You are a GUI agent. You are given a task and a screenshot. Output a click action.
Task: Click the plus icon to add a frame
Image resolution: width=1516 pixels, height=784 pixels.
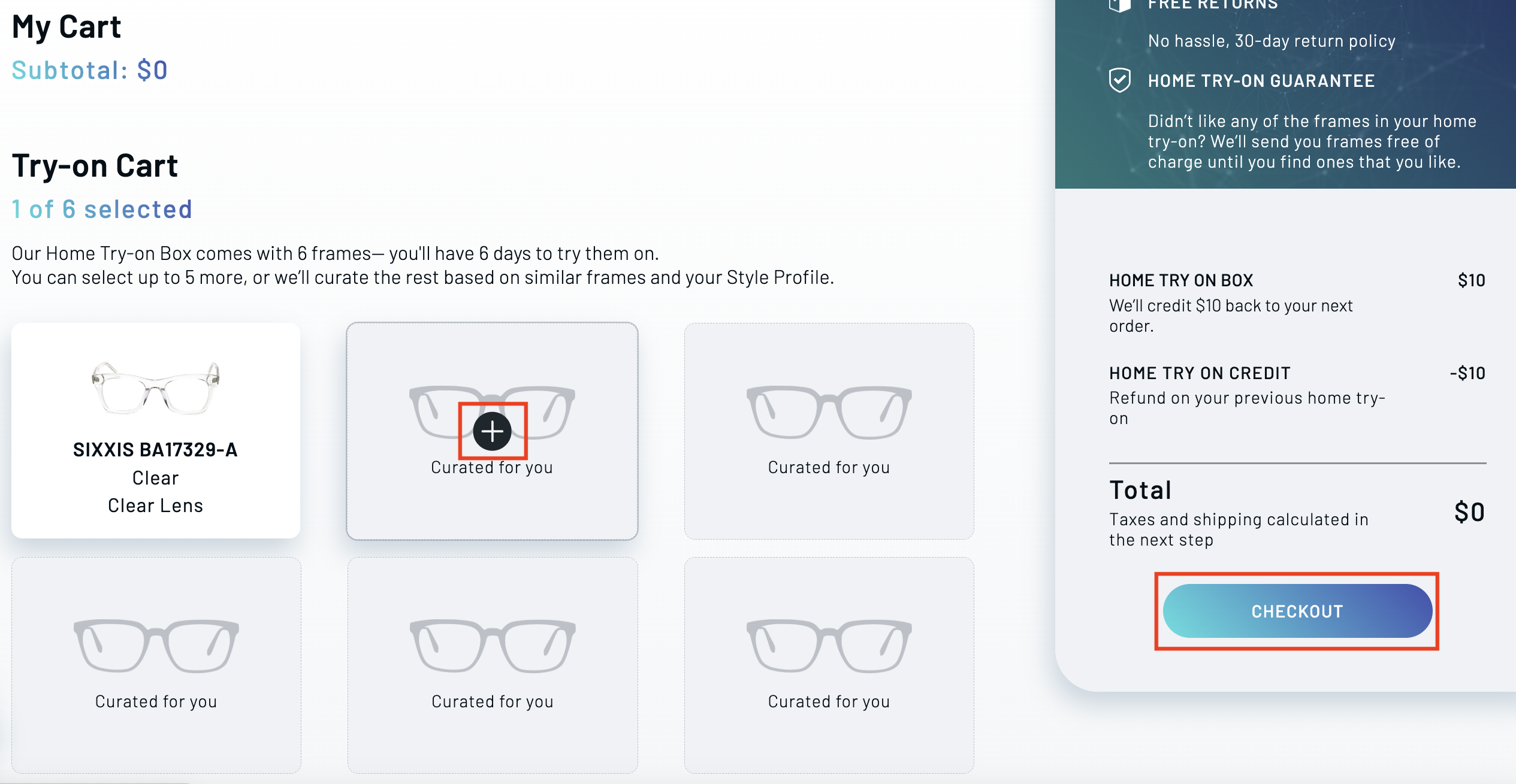[x=492, y=431]
